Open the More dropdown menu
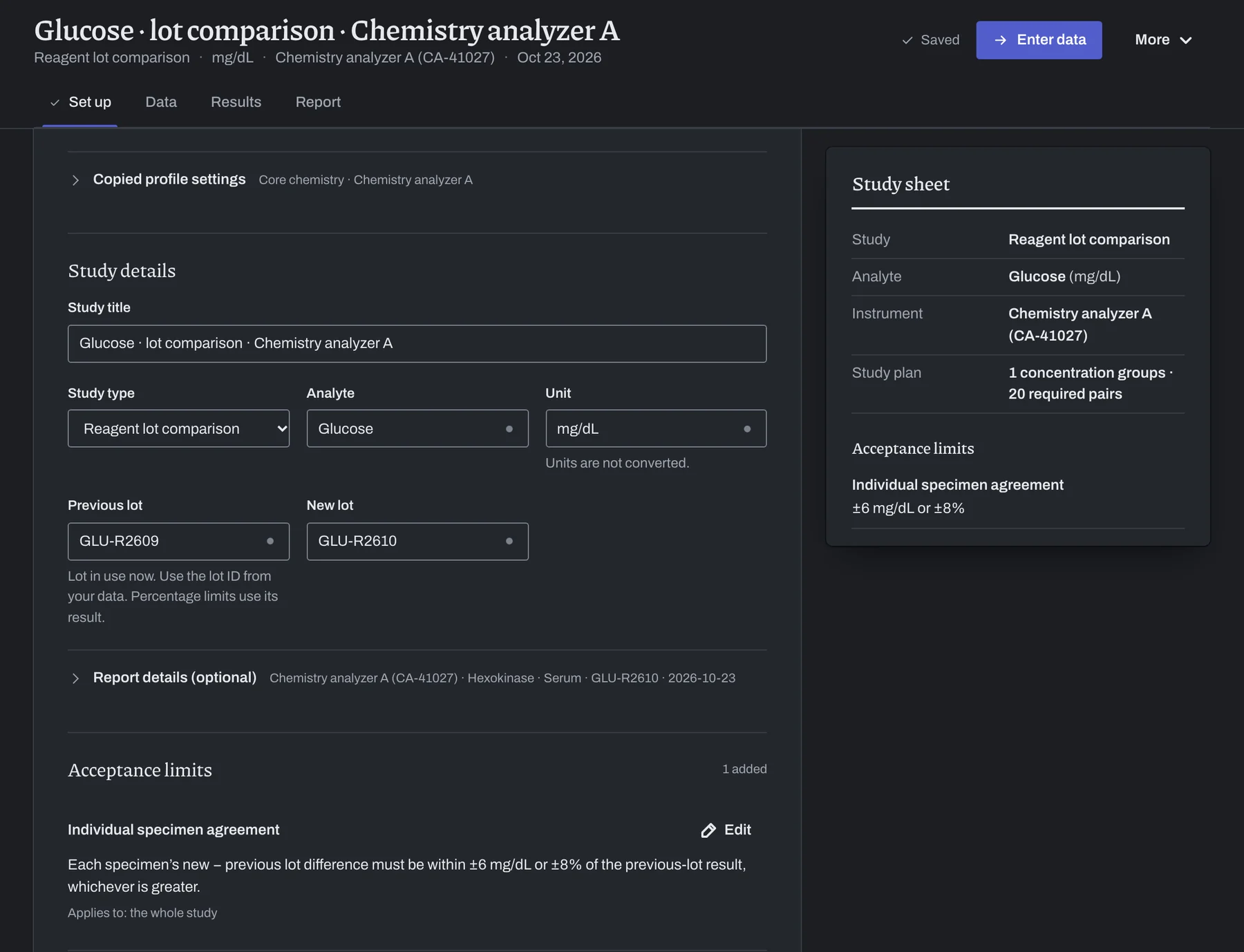The width and height of the screenshot is (1244, 952). pyautogui.click(x=1163, y=40)
